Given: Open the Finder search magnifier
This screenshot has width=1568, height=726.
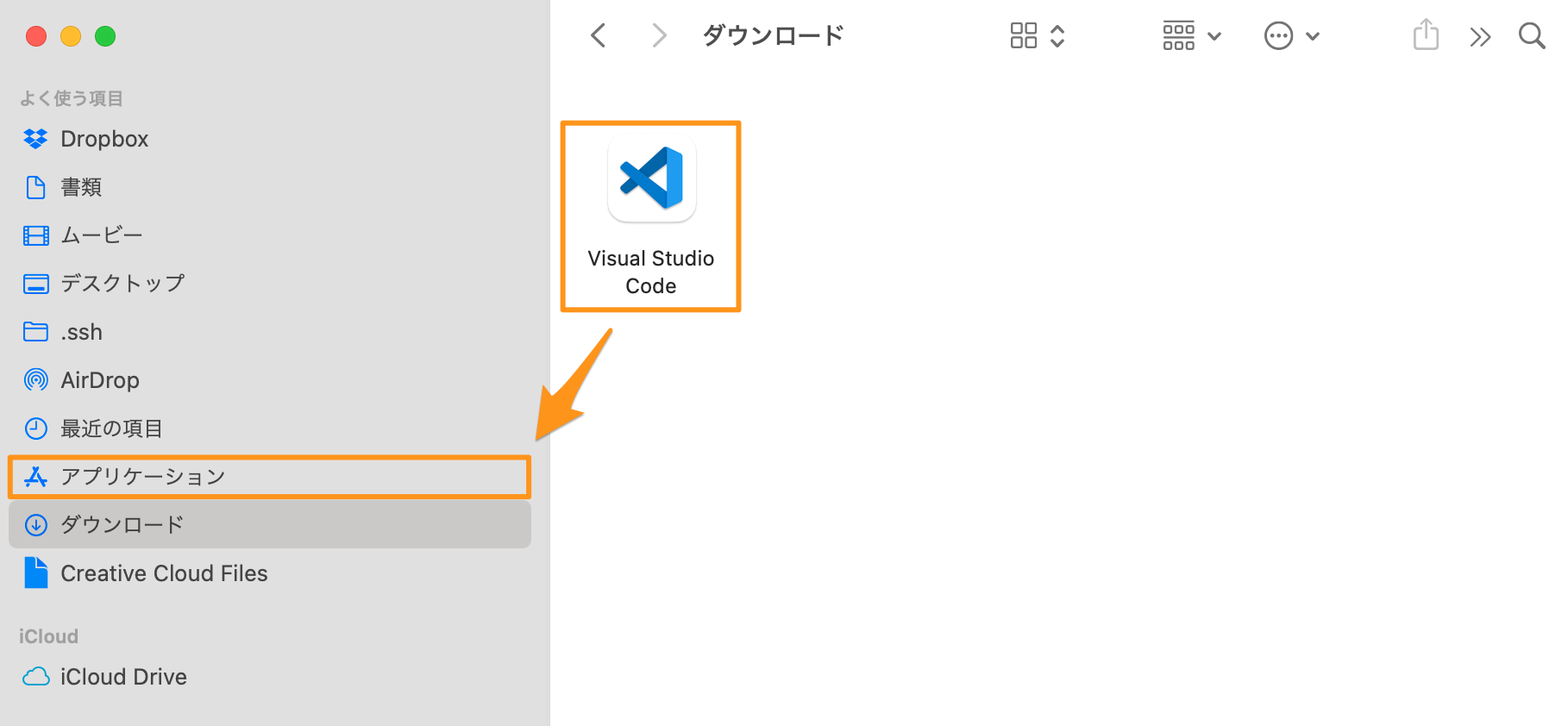Looking at the screenshot, I should pyautogui.click(x=1531, y=35).
